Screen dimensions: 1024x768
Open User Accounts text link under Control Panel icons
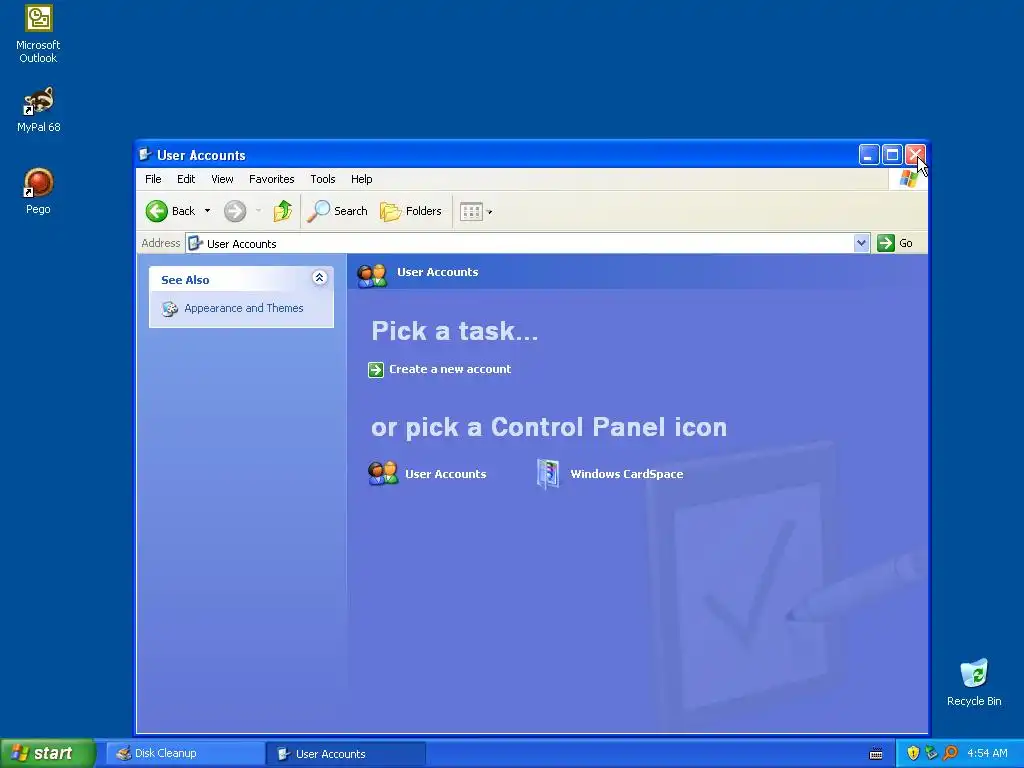point(445,474)
